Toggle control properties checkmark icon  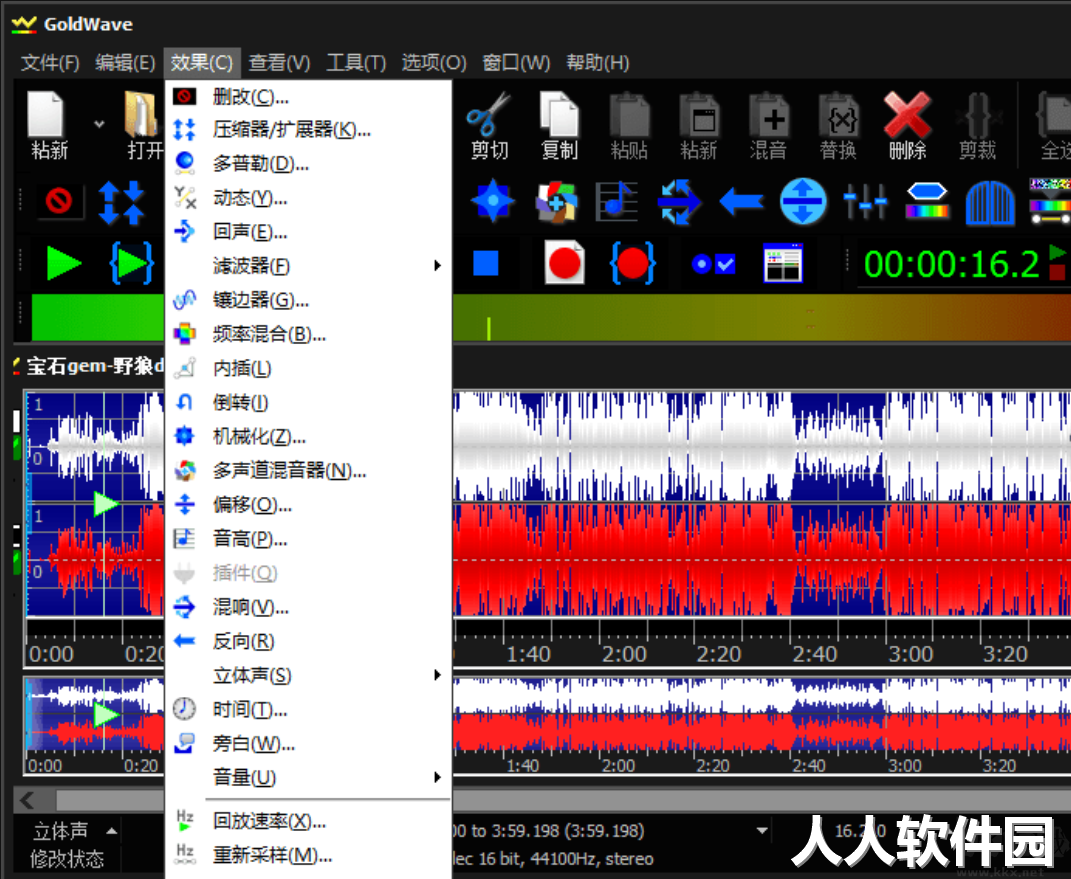click(x=713, y=264)
